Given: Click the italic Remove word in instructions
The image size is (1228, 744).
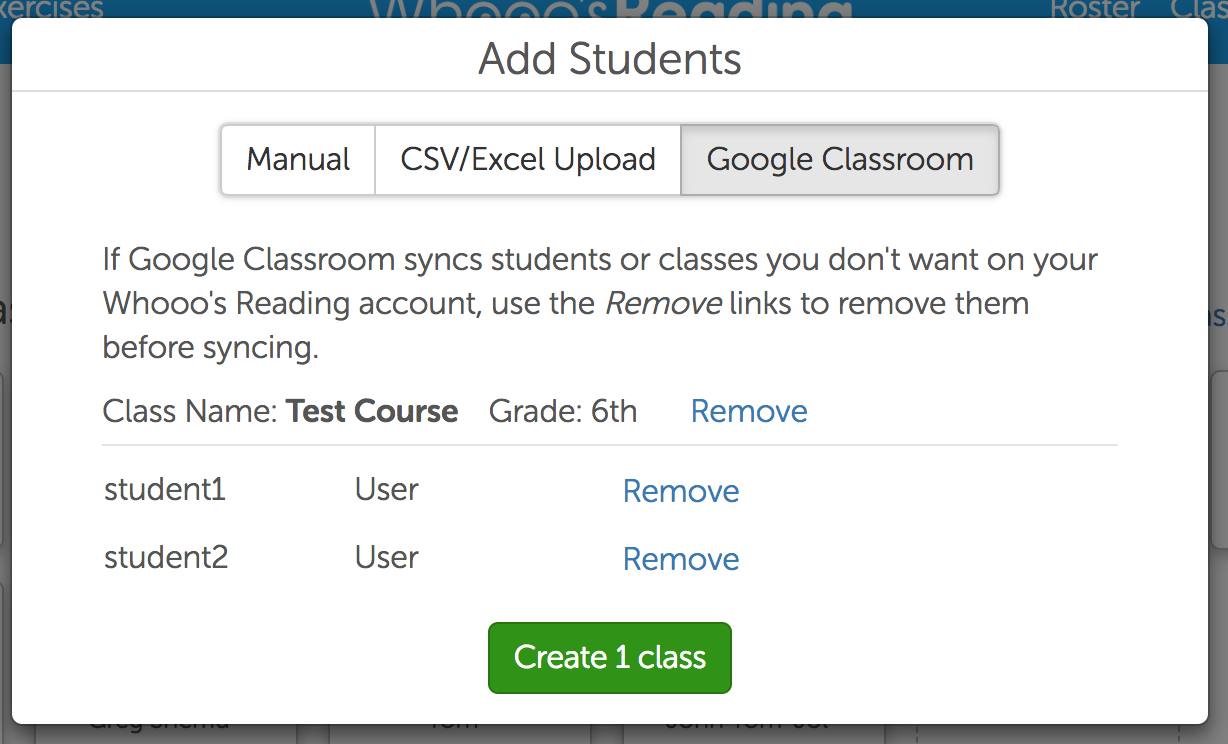Looking at the screenshot, I should (x=663, y=304).
